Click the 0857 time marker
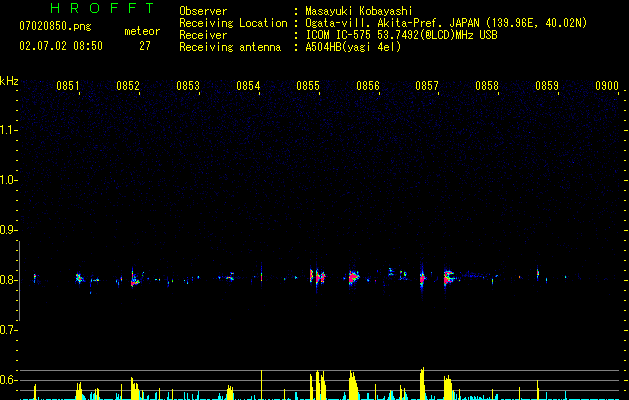 (427, 85)
